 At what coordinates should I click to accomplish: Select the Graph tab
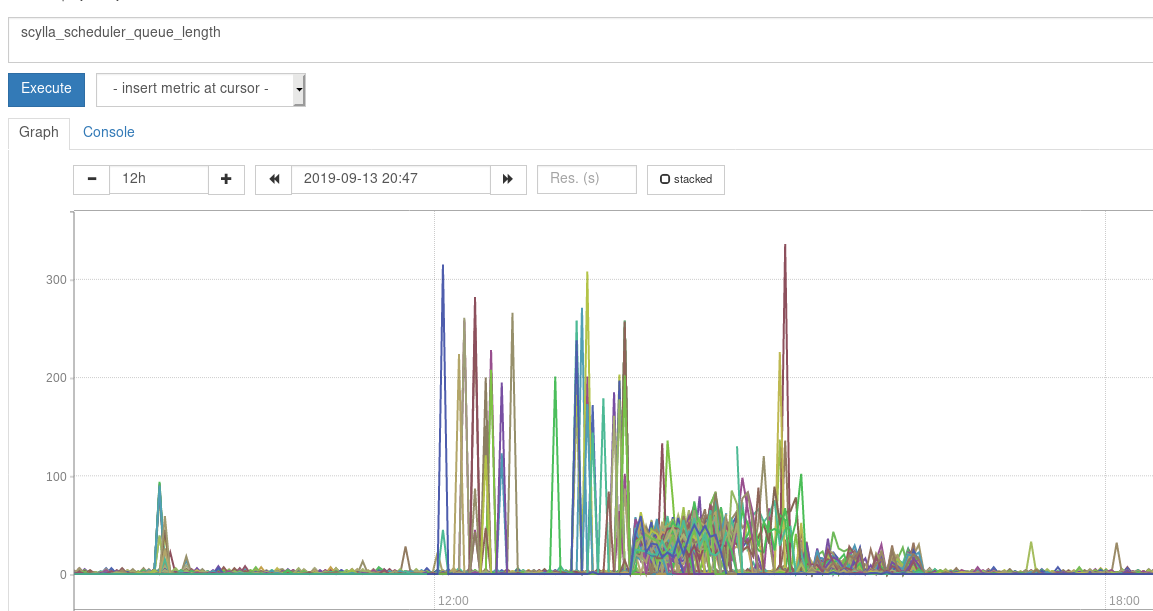[x=39, y=131]
